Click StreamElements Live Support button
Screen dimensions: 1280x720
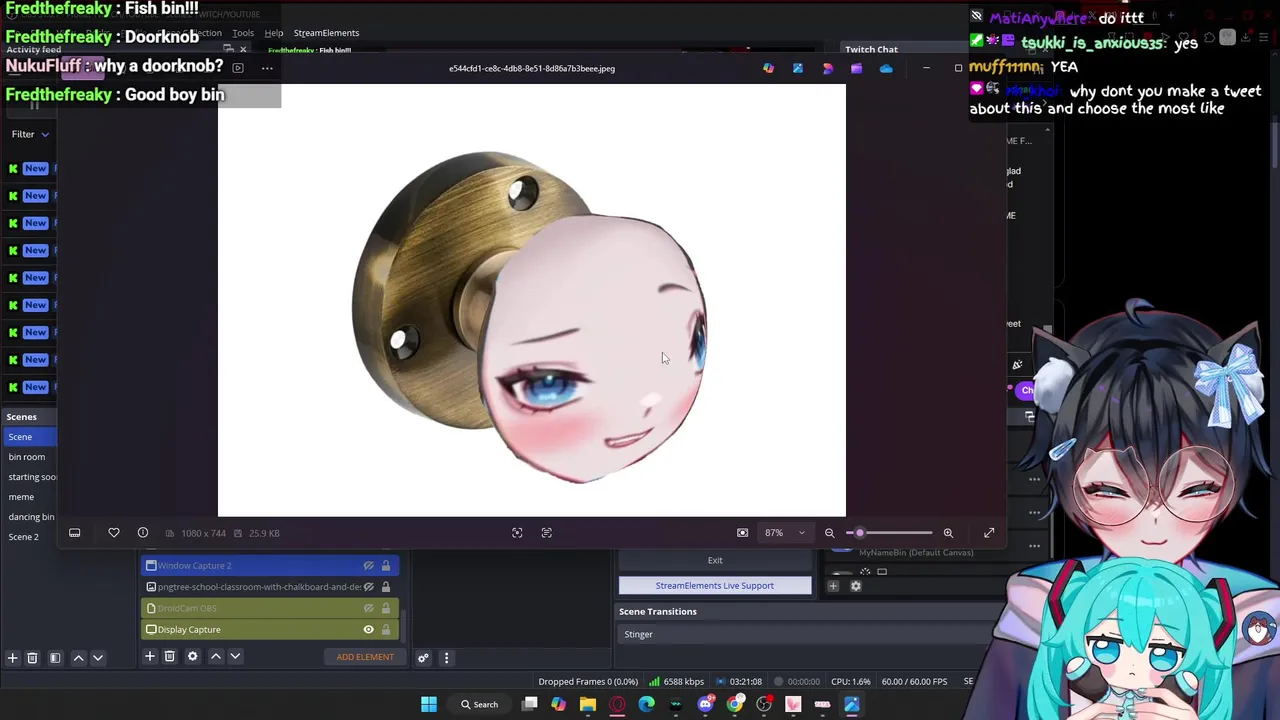[x=715, y=586]
